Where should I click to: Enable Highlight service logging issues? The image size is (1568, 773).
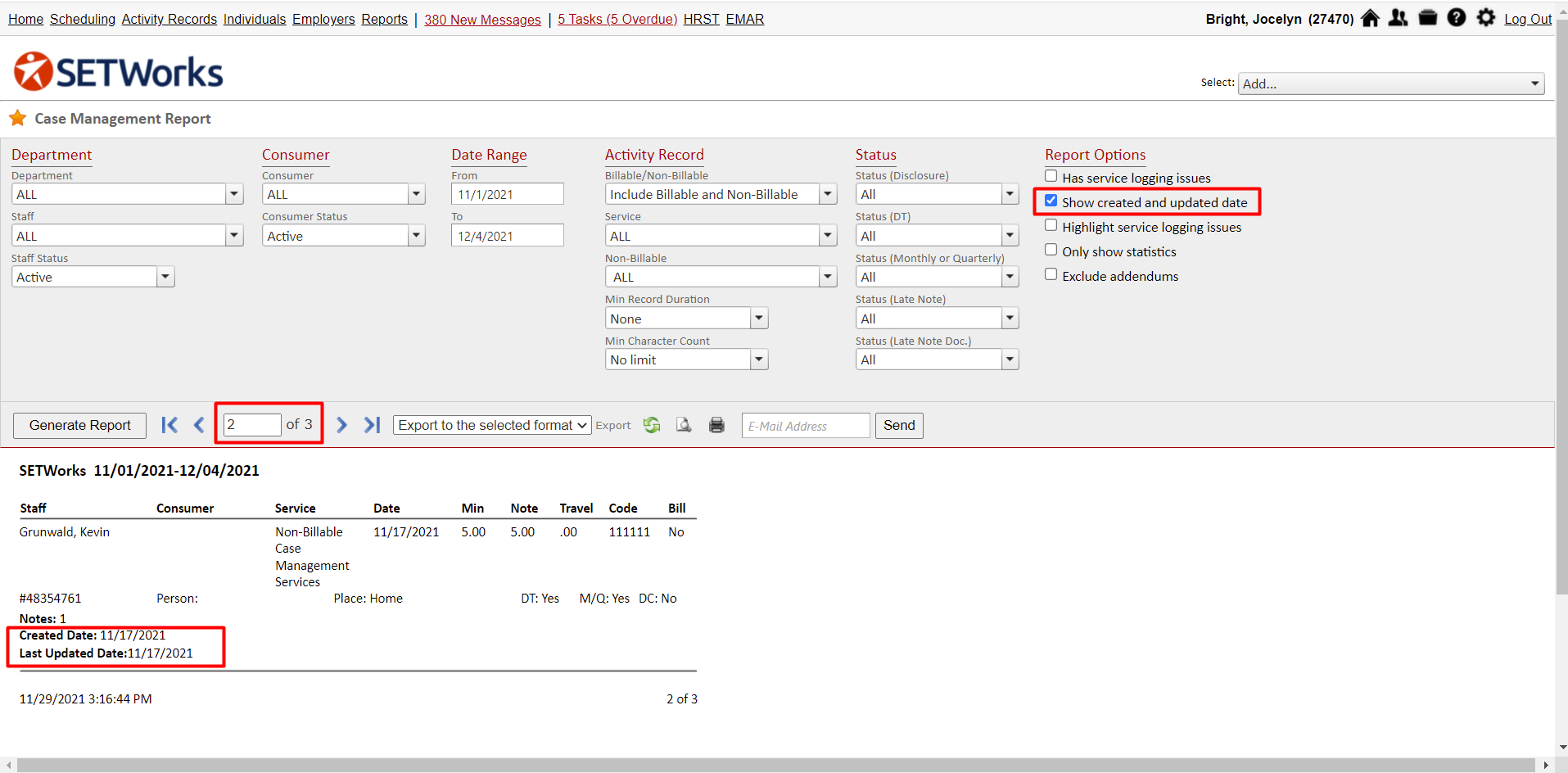coord(1051,225)
